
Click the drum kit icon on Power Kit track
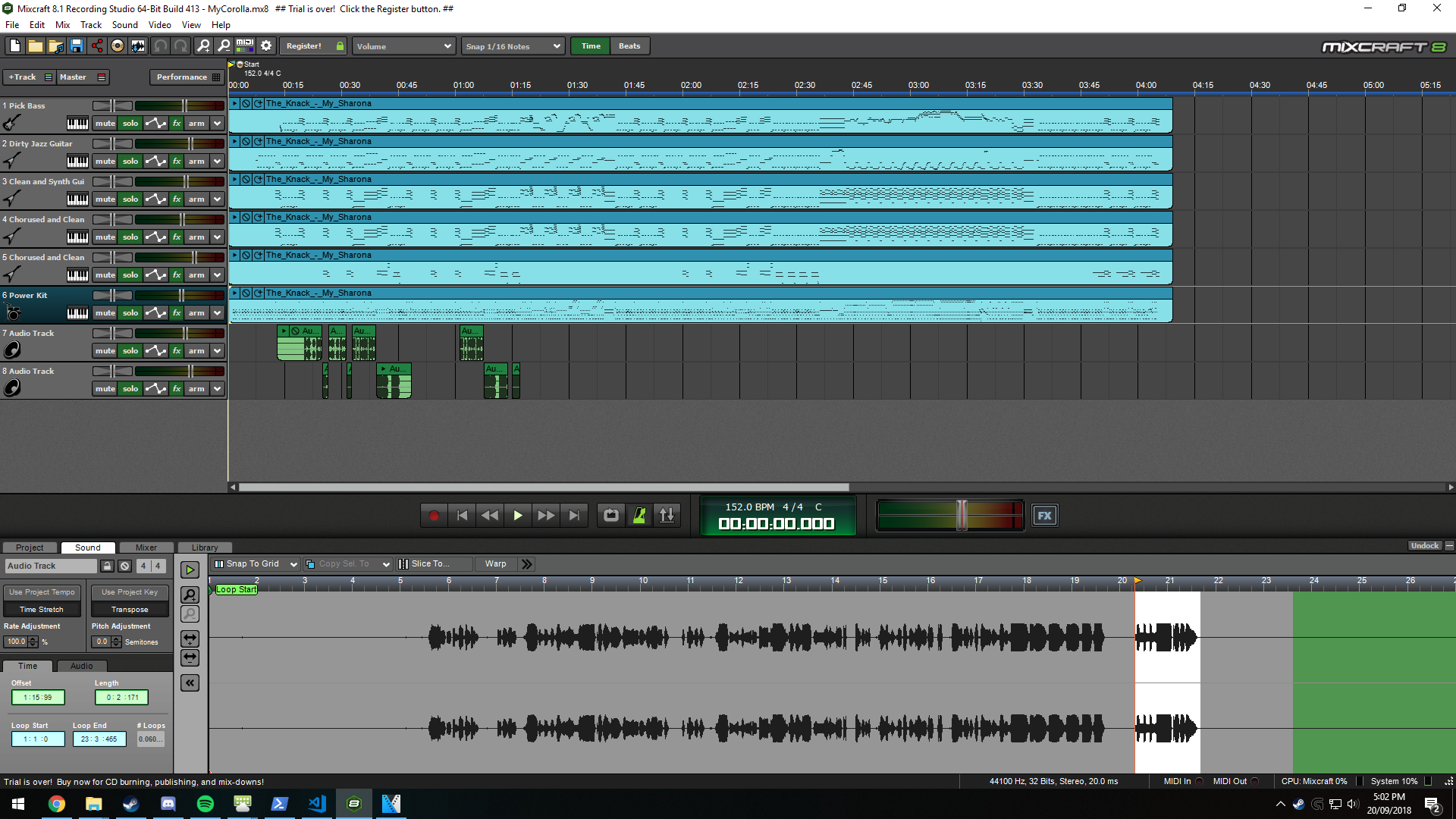(12, 312)
